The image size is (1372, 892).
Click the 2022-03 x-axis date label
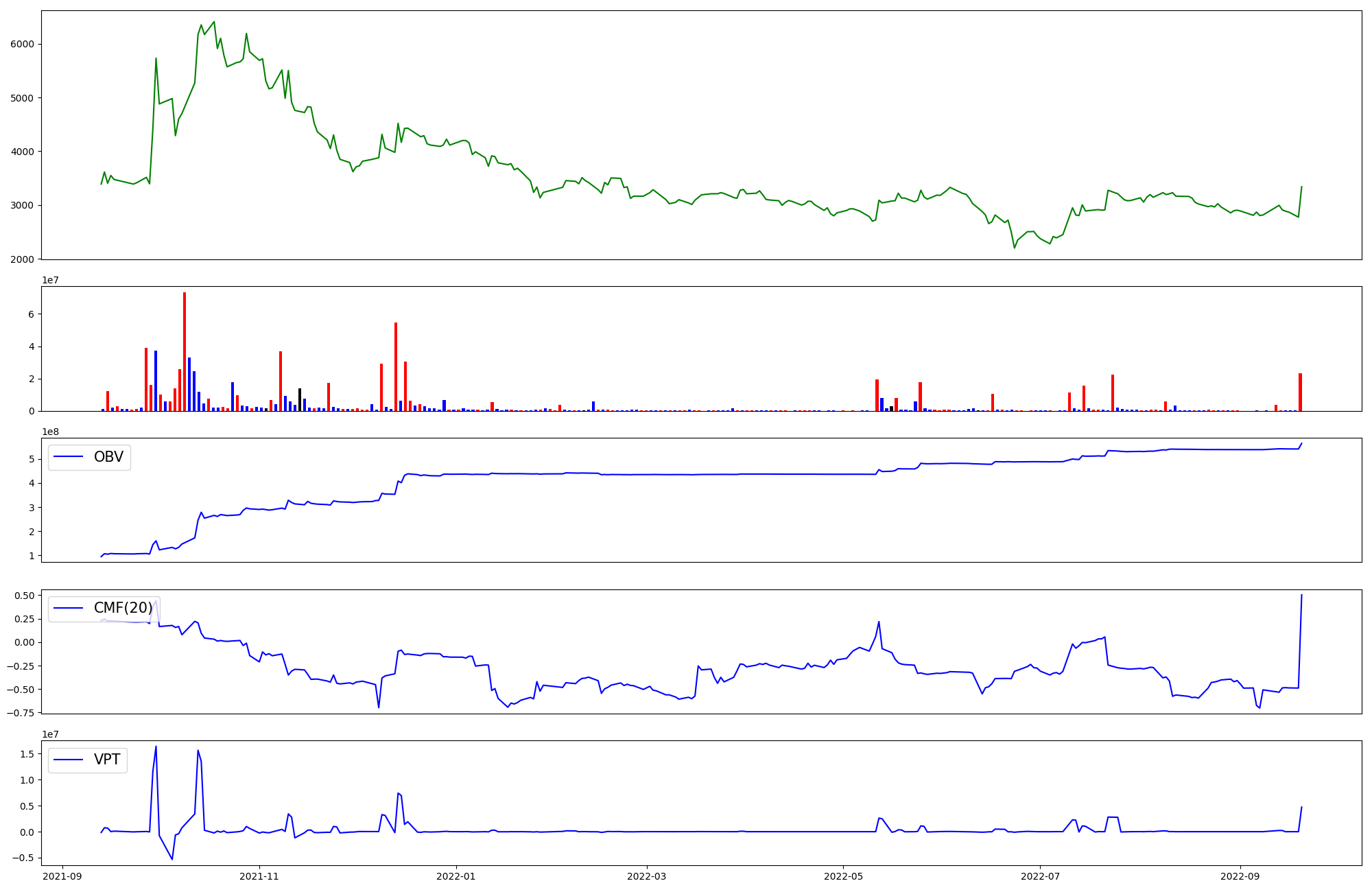(646, 876)
